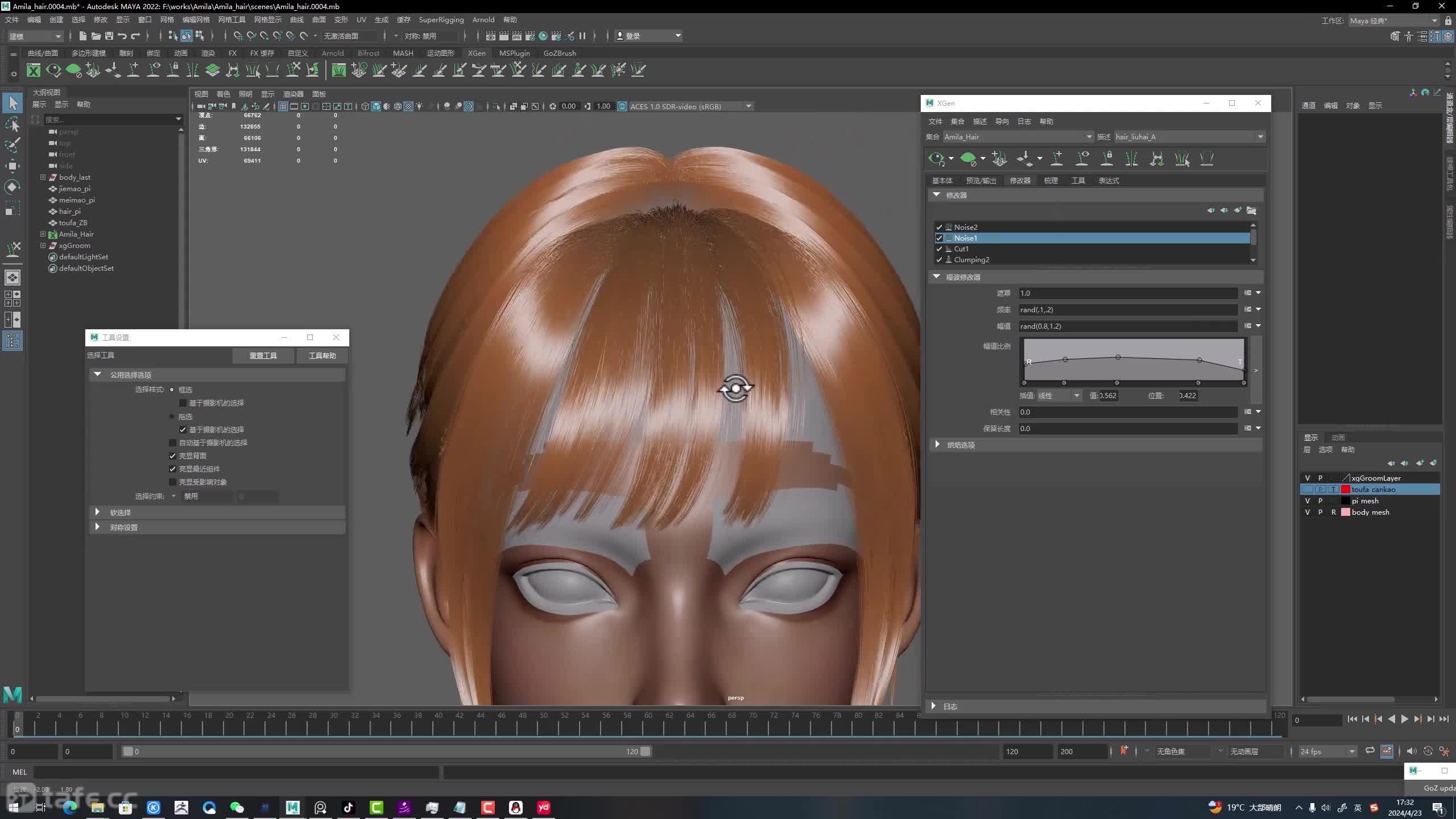Click the 工具帮助 button
Image resolution: width=1456 pixels, height=819 pixels.
[x=322, y=355]
